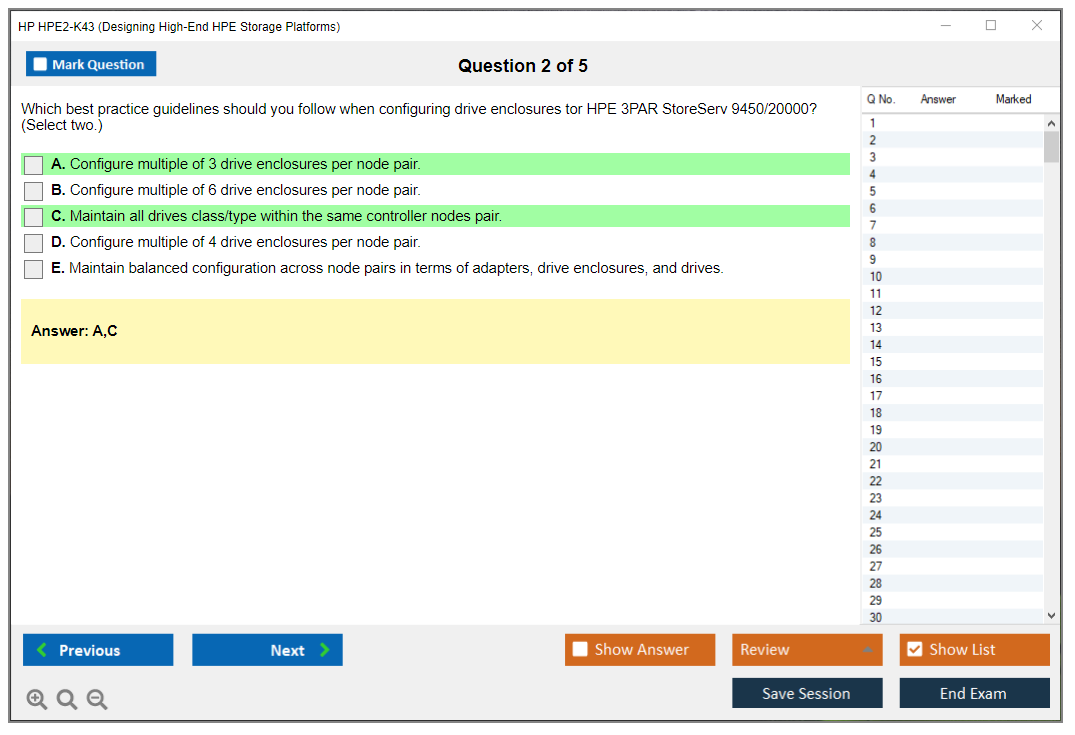Click the white chevron icon on Previous button
Screen dimensions: 1075x735
point(41,649)
